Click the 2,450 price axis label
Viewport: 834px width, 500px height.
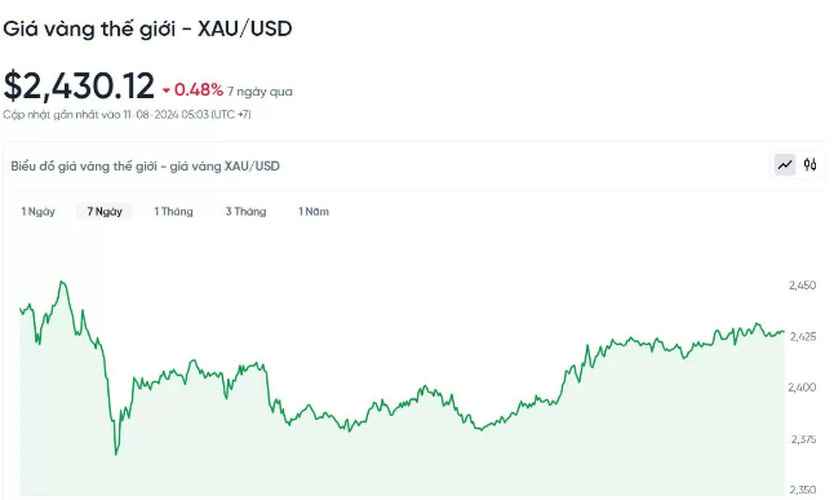[802, 286]
